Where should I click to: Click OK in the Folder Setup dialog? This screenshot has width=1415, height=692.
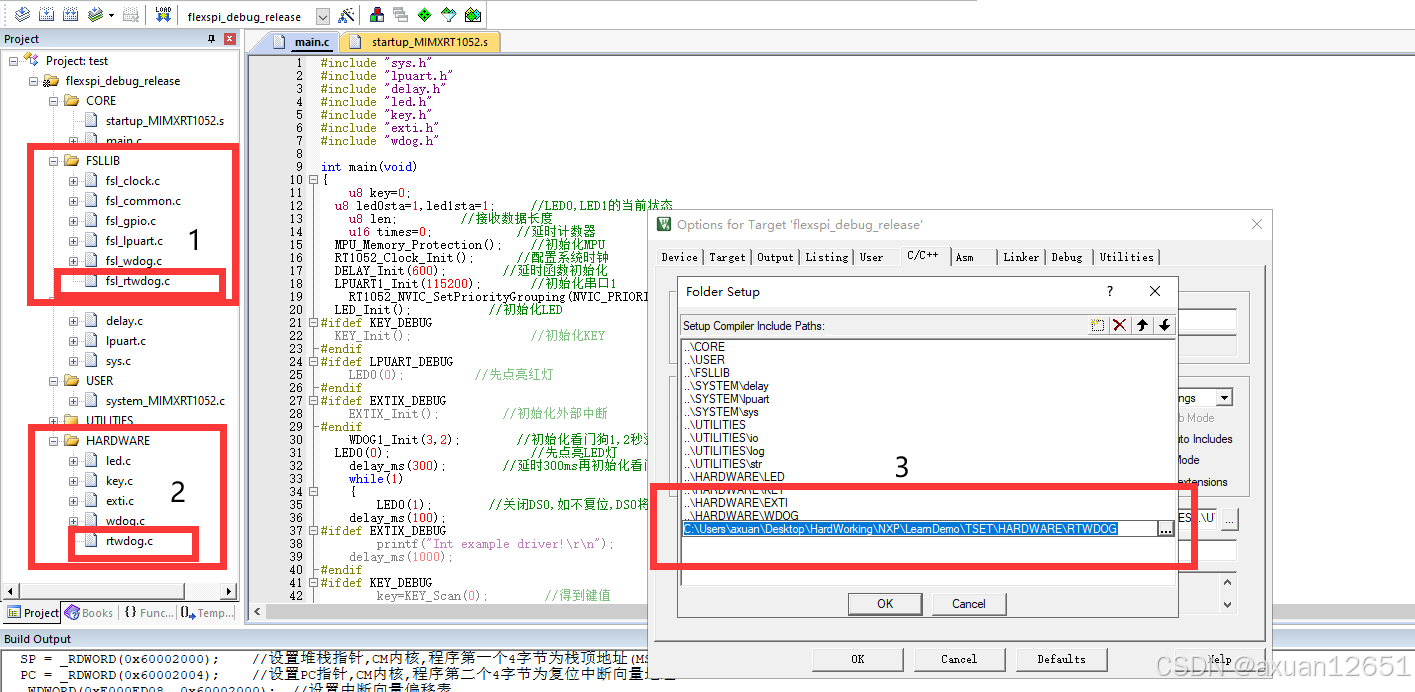tap(885, 604)
